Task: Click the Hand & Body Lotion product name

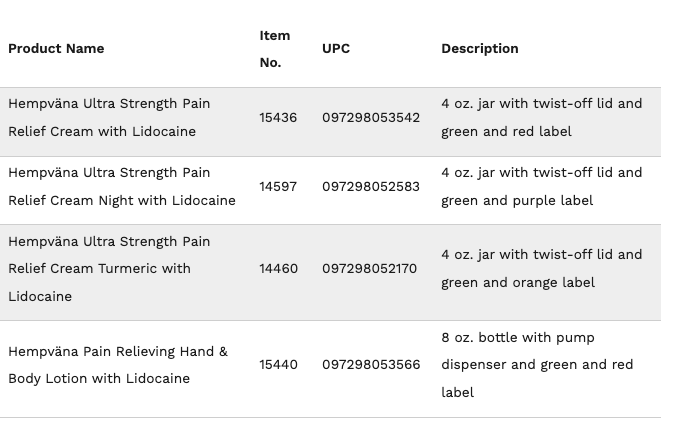Action: [x=118, y=365]
